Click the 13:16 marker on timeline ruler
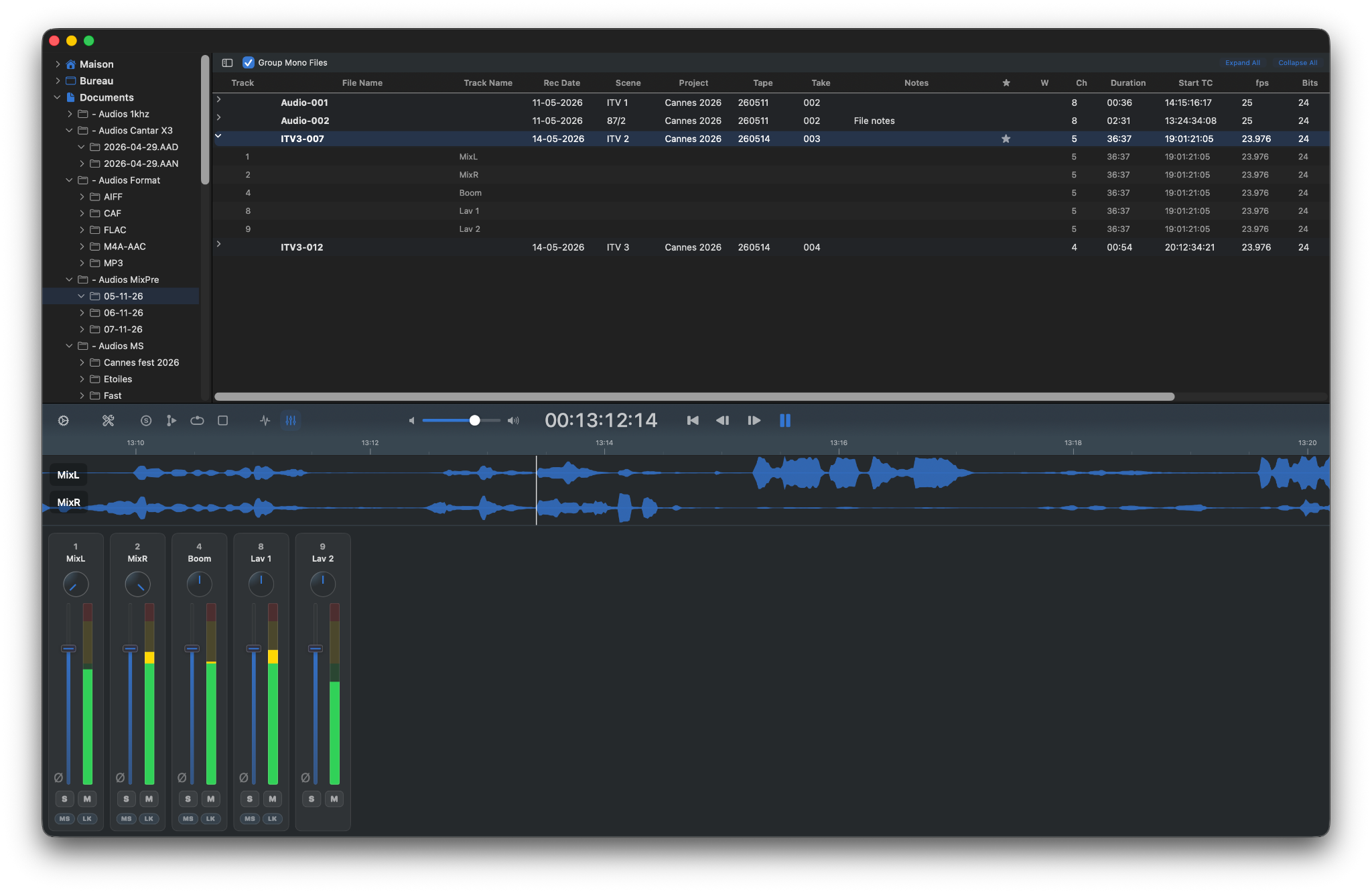The image size is (1372, 892). point(839,443)
